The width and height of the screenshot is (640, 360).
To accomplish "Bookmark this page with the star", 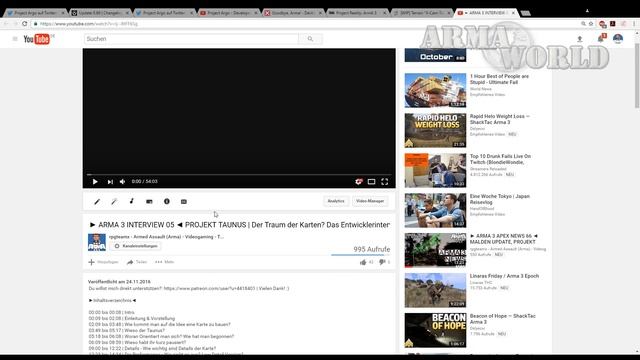I will pos(591,24).
